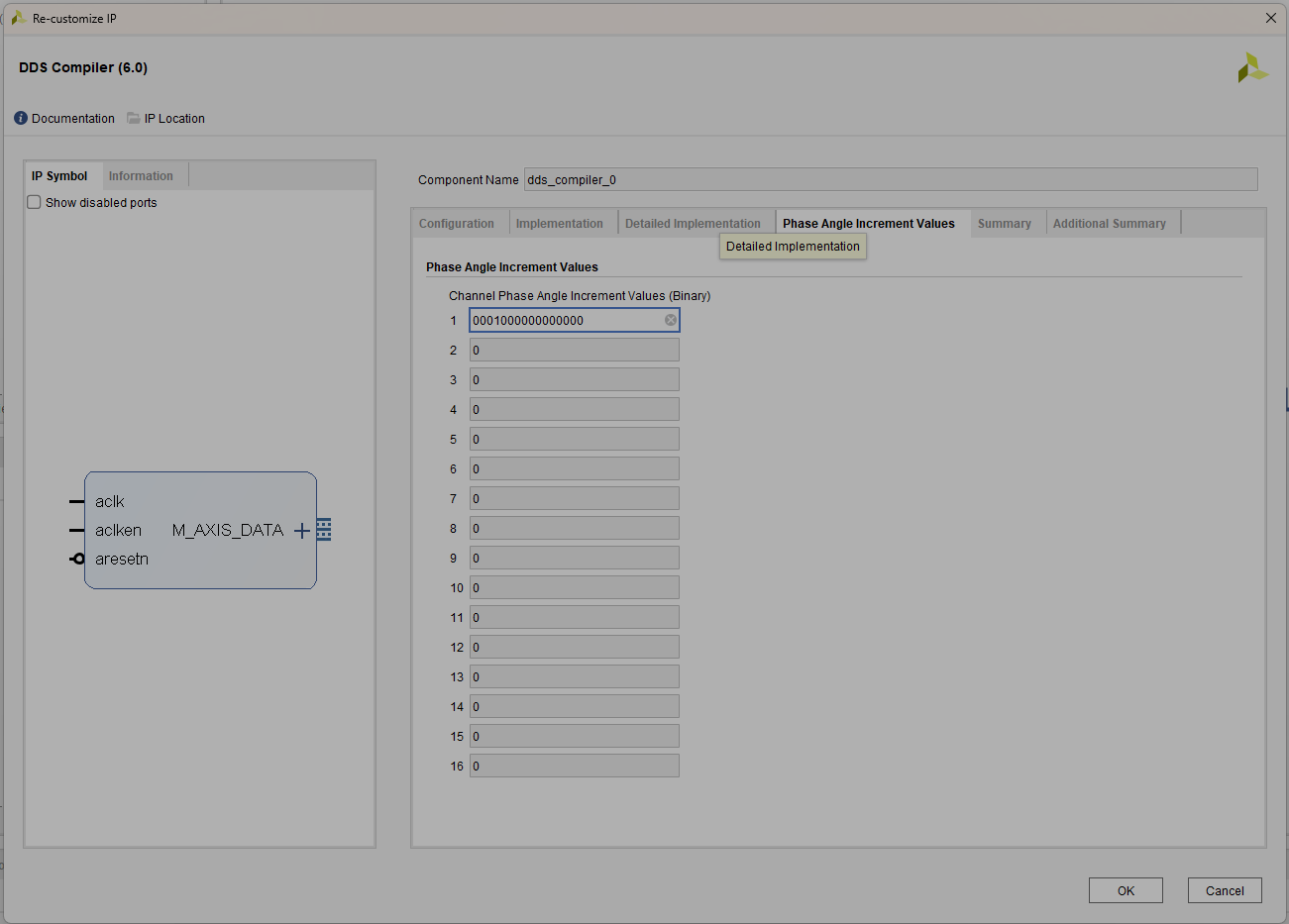This screenshot has height=924, width=1289.
Task: Click the DDS Compiler (6.0) title
Action: pos(83,67)
